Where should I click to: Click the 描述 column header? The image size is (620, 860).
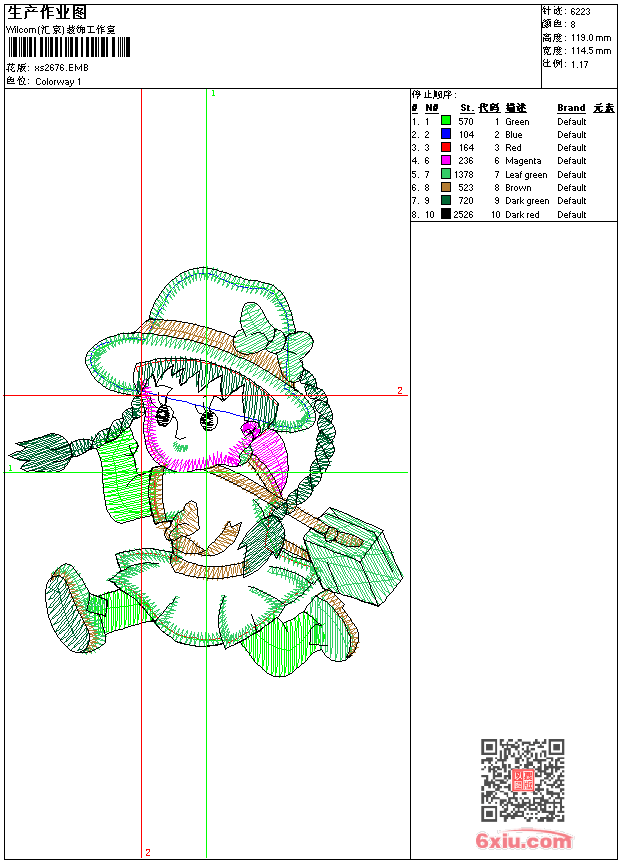click(516, 108)
